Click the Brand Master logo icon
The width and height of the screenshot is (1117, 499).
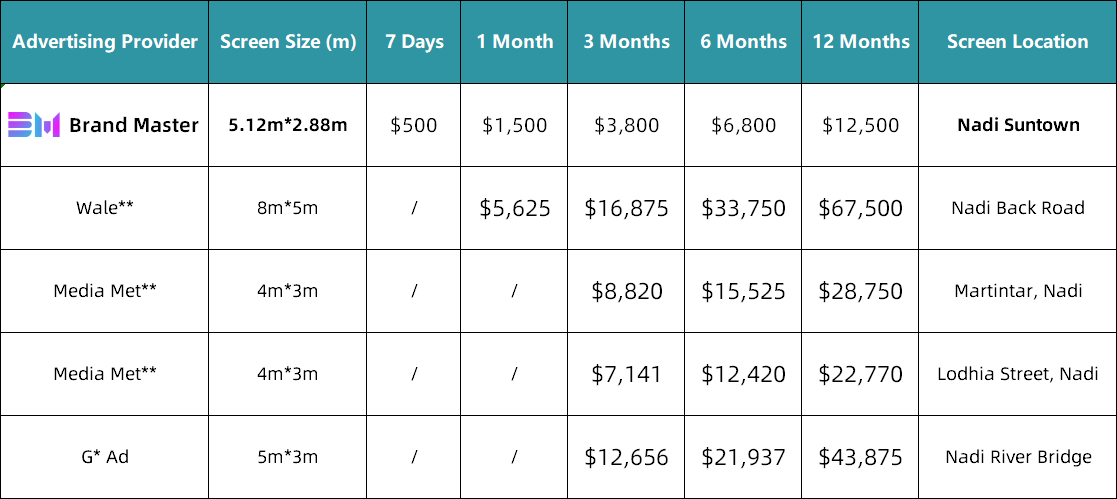coord(34,125)
